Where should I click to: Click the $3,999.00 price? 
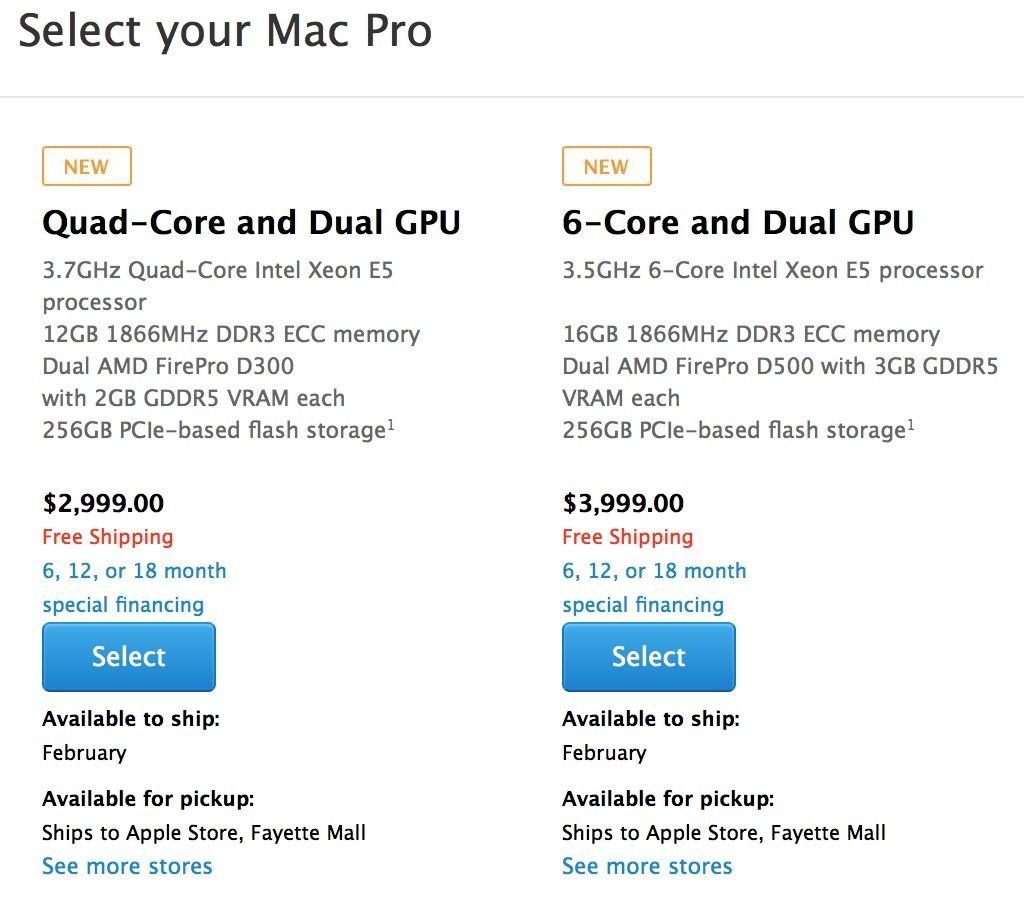[x=623, y=503]
